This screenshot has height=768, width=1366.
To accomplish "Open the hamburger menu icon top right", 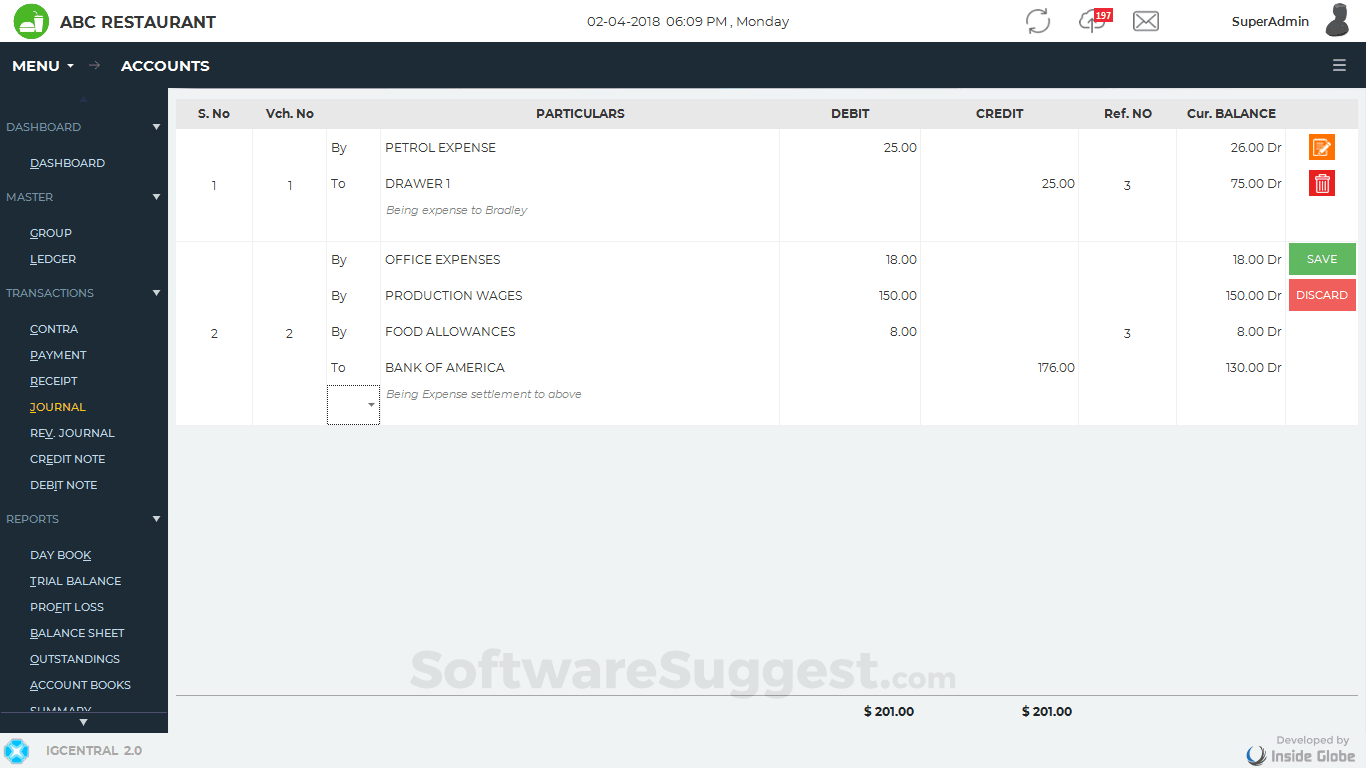I will click(1339, 65).
